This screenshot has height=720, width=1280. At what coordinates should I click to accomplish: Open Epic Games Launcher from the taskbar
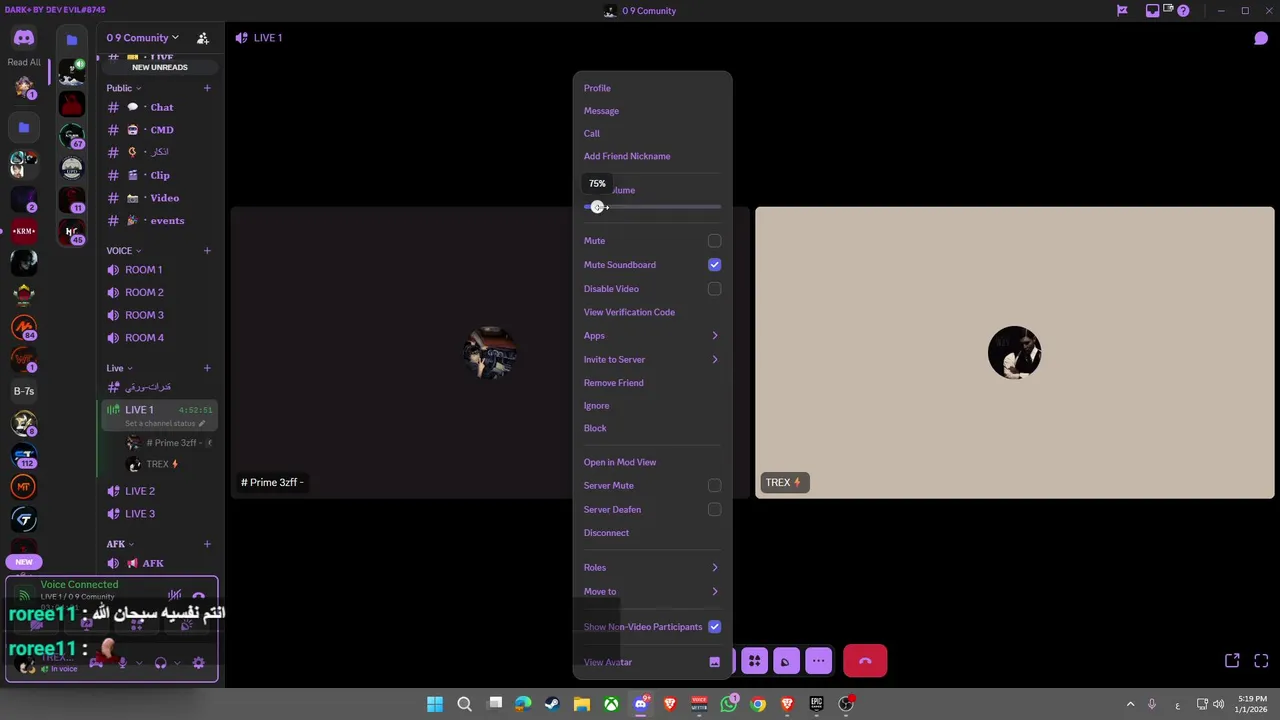[x=817, y=704]
